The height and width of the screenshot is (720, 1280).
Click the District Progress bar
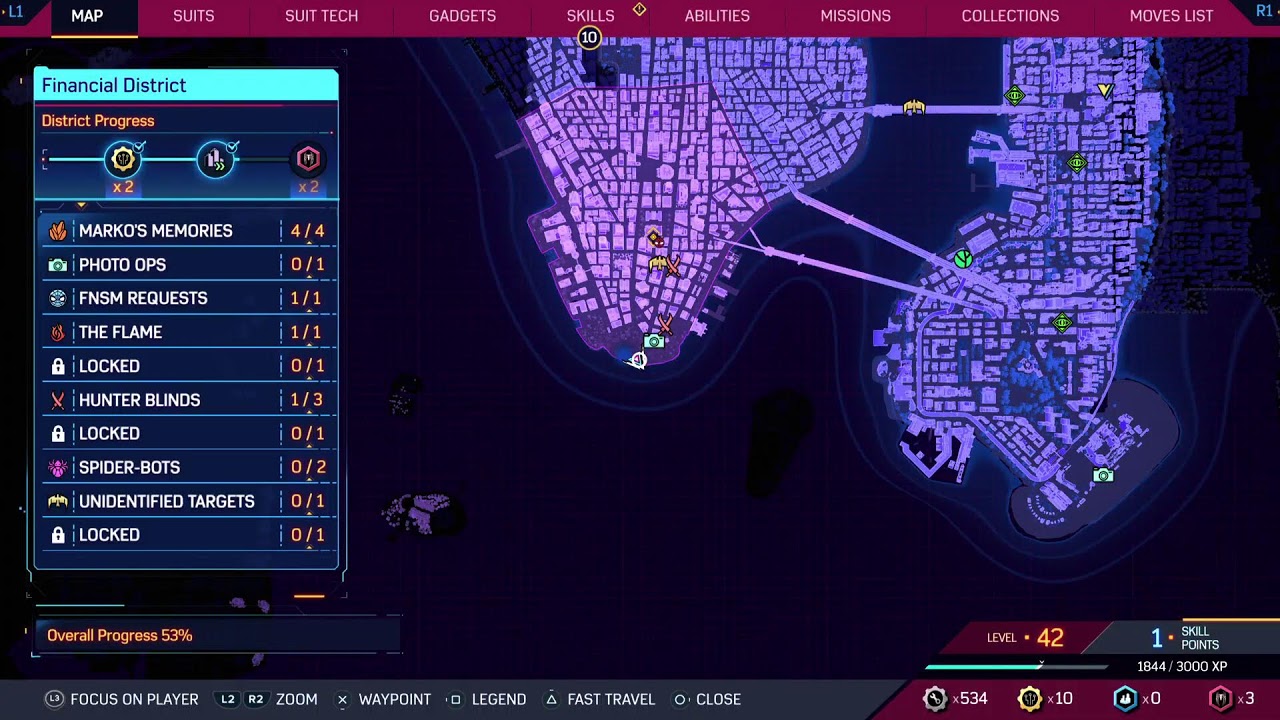186,159
